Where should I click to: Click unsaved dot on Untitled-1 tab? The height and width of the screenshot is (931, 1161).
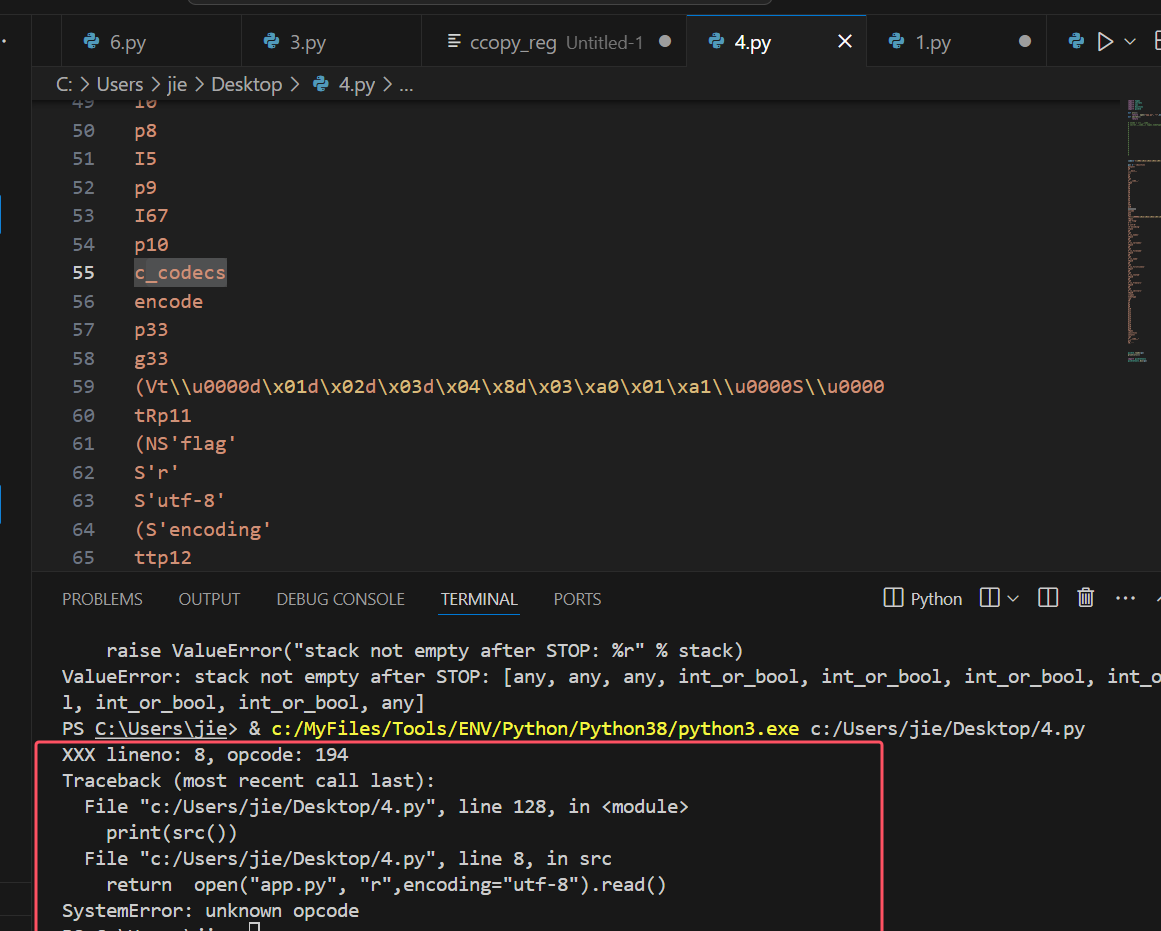click(x=665, y=41)
